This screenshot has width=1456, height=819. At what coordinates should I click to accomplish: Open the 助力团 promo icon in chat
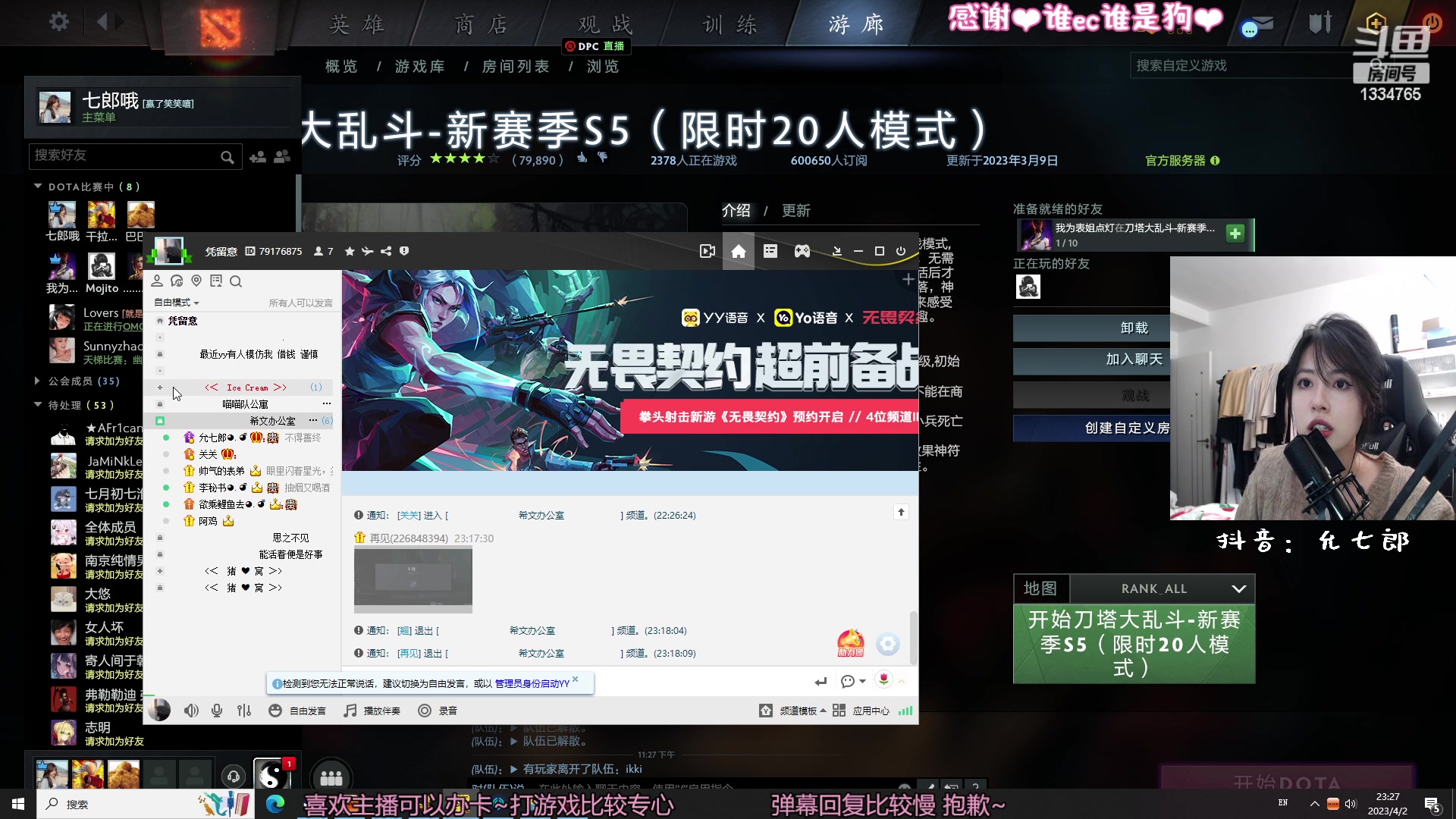click(850, 643)
